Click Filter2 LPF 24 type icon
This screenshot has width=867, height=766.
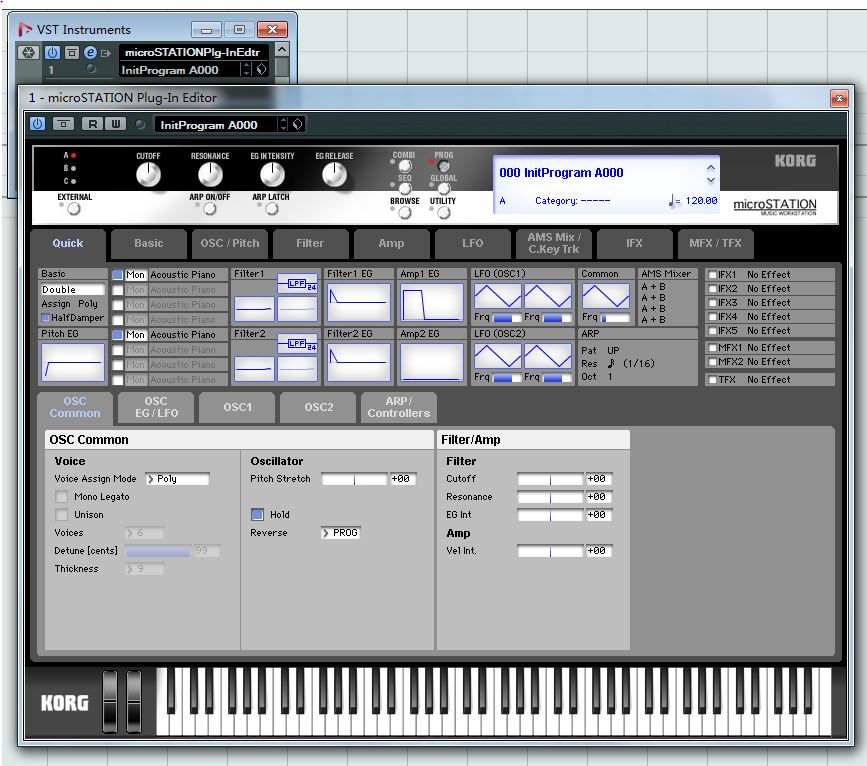tap(297, 345)
